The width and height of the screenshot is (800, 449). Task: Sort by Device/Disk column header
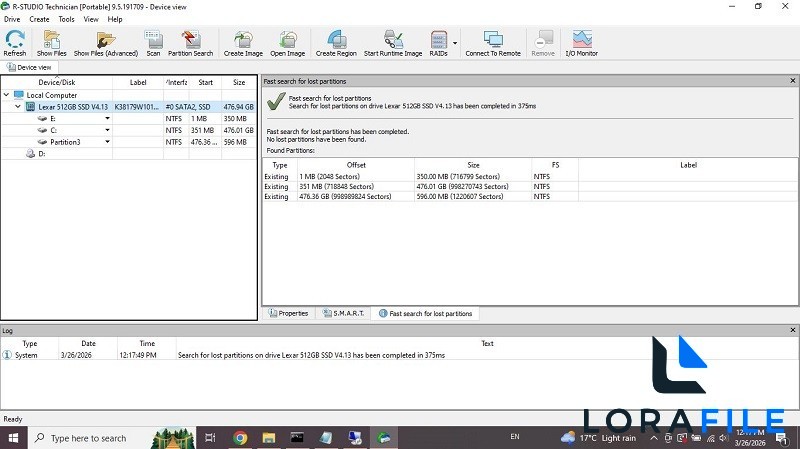57,82
